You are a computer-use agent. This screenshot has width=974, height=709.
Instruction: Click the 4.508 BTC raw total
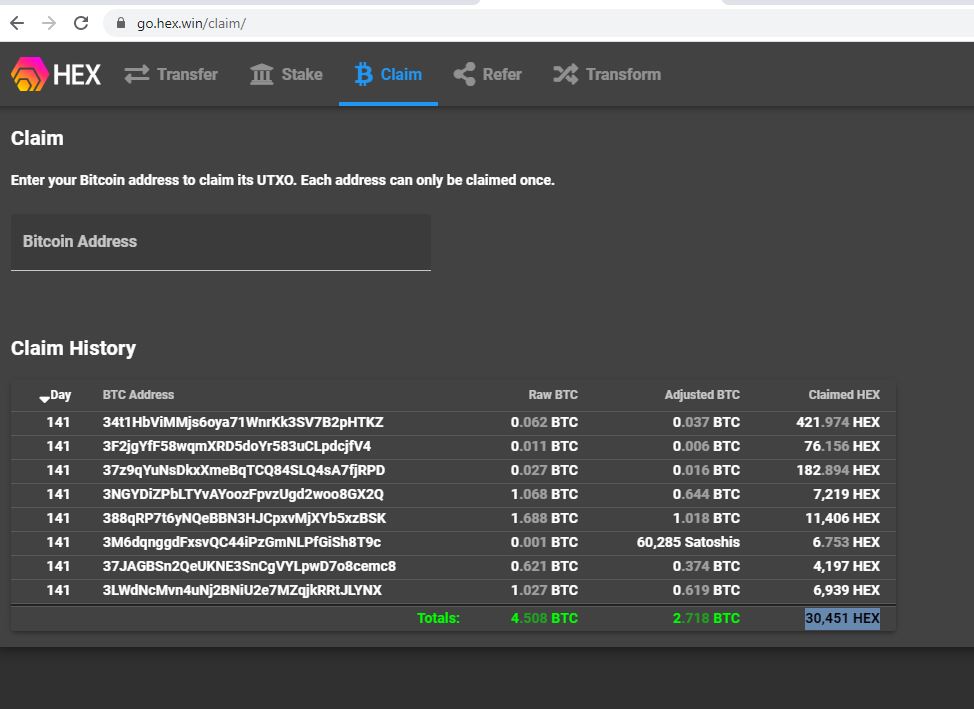tap(544, 618)
